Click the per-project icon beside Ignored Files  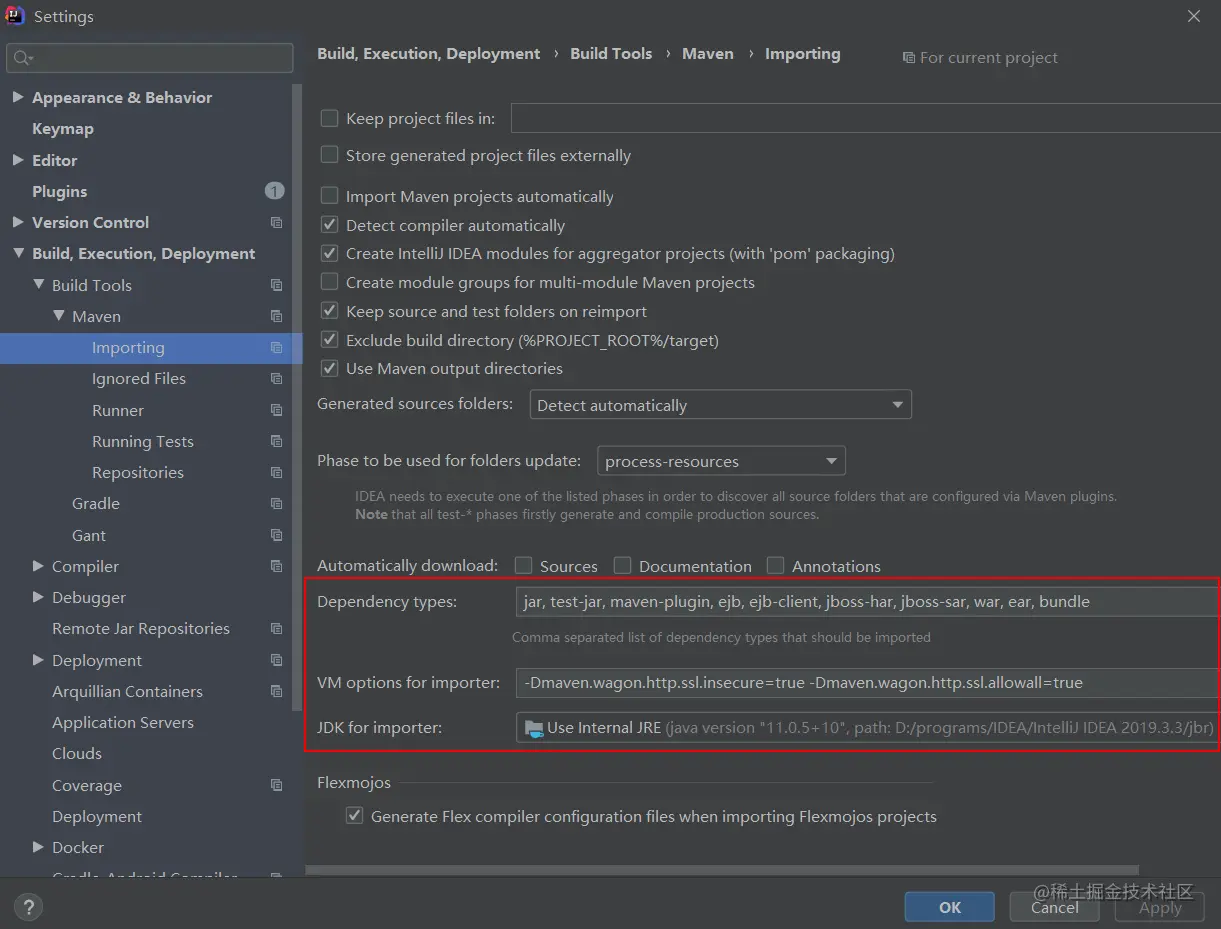(276, 379)
